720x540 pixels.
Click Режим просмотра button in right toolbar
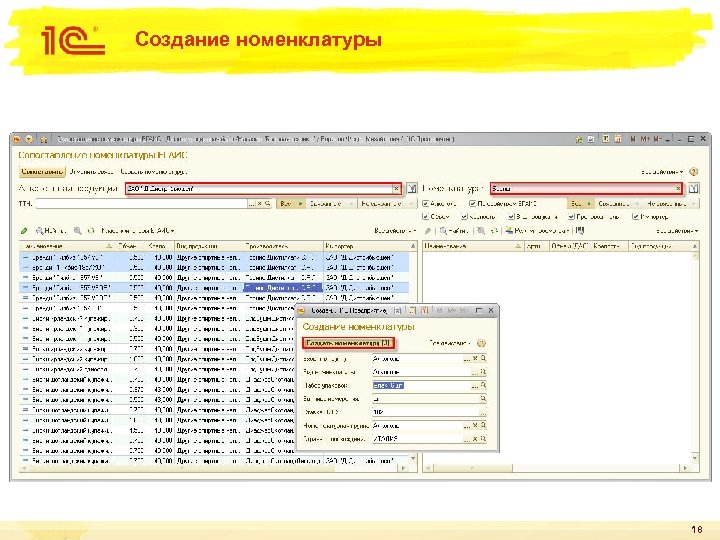pos(537,231)
